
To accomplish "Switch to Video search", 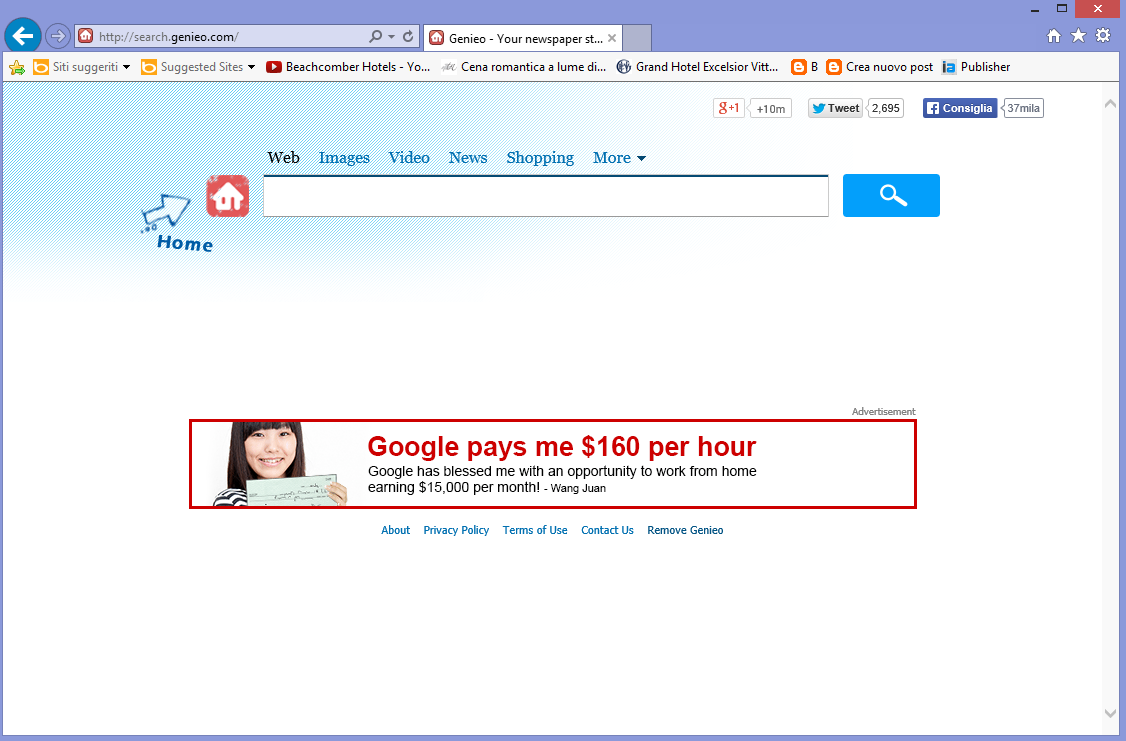I will click(409, 157).
